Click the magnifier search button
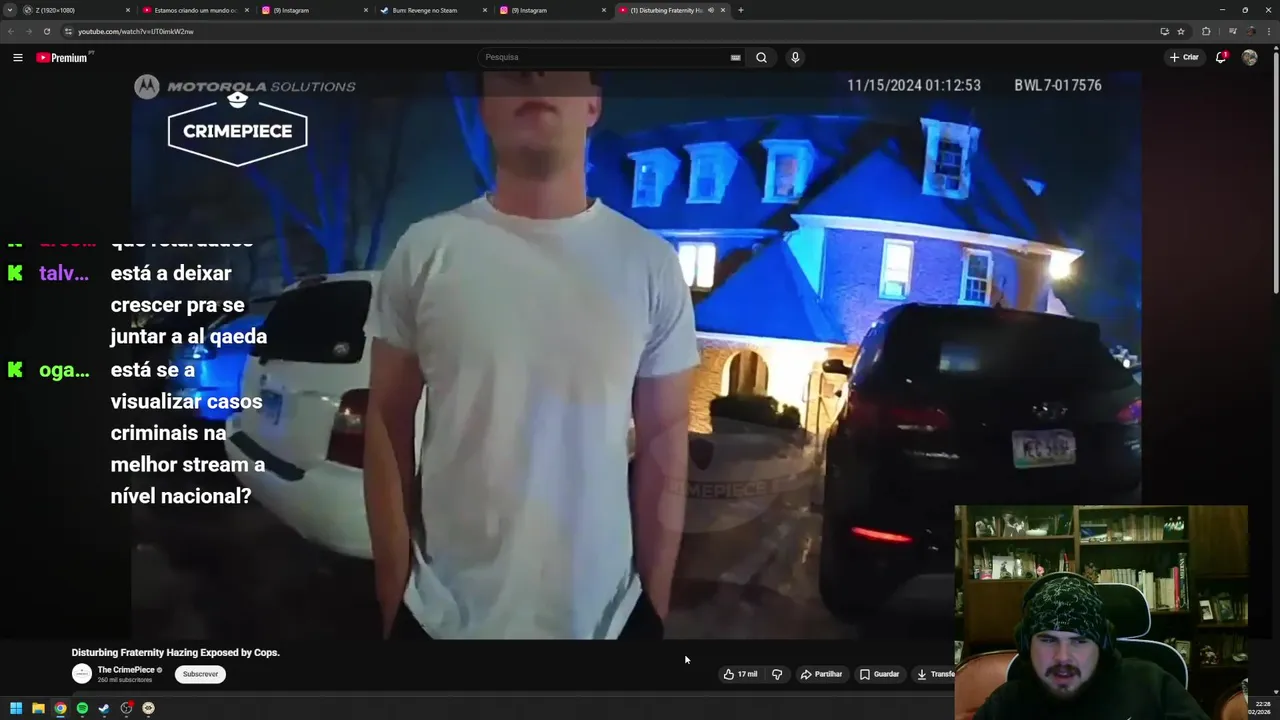 click(761, 57)
